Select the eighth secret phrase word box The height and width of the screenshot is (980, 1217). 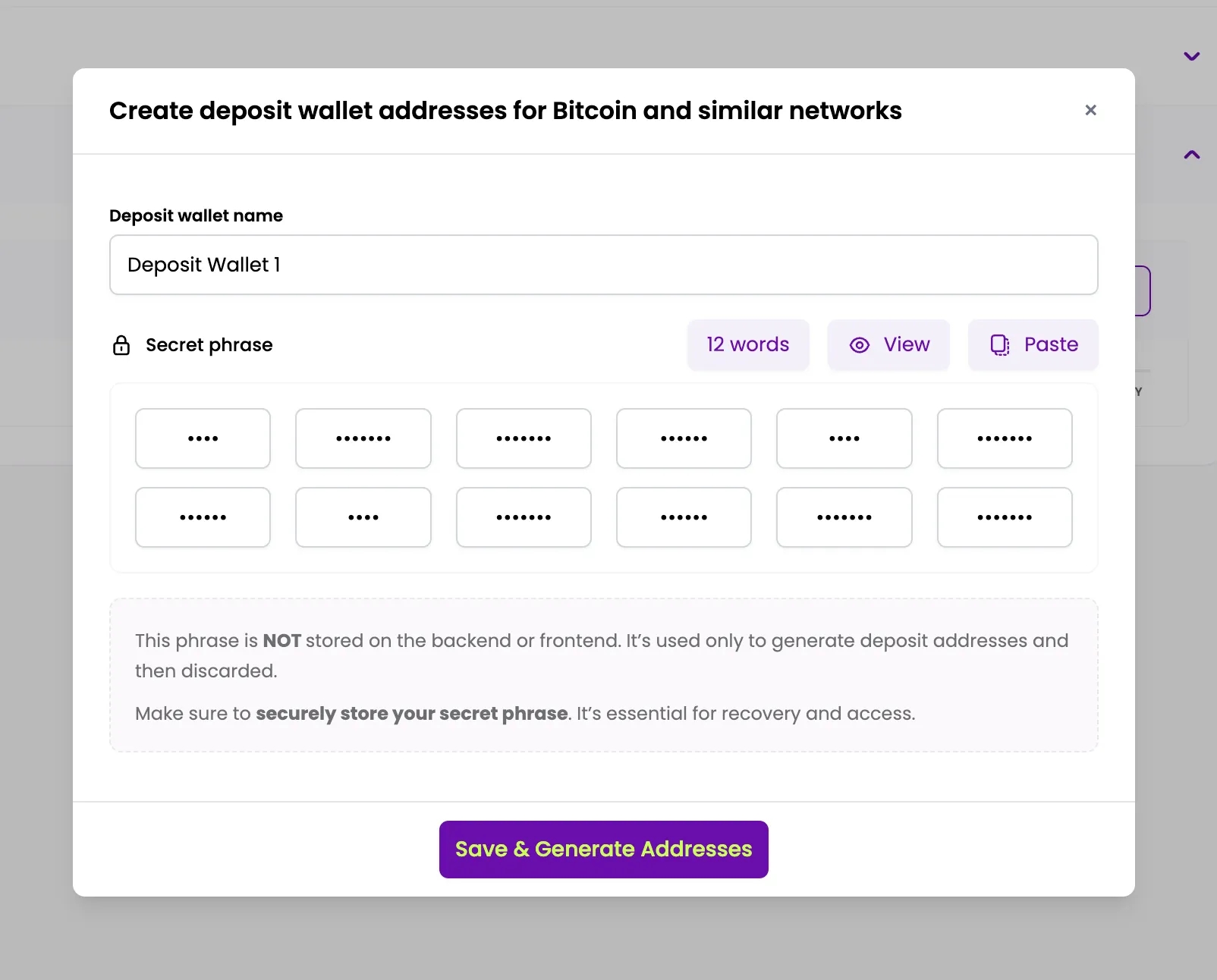[x=363, y=517]
